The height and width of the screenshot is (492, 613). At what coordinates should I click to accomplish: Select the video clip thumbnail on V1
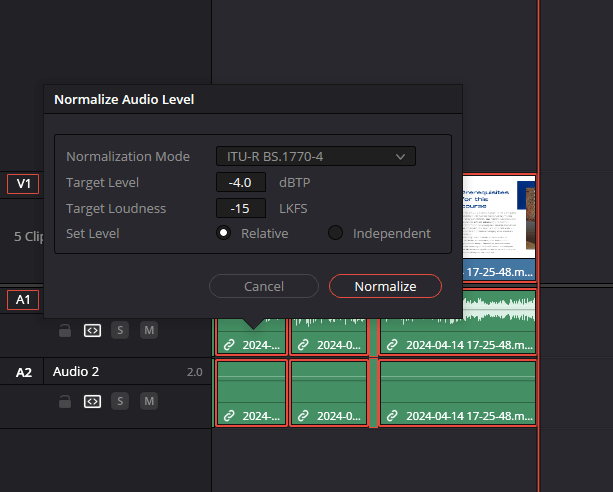tap(499, 217)
